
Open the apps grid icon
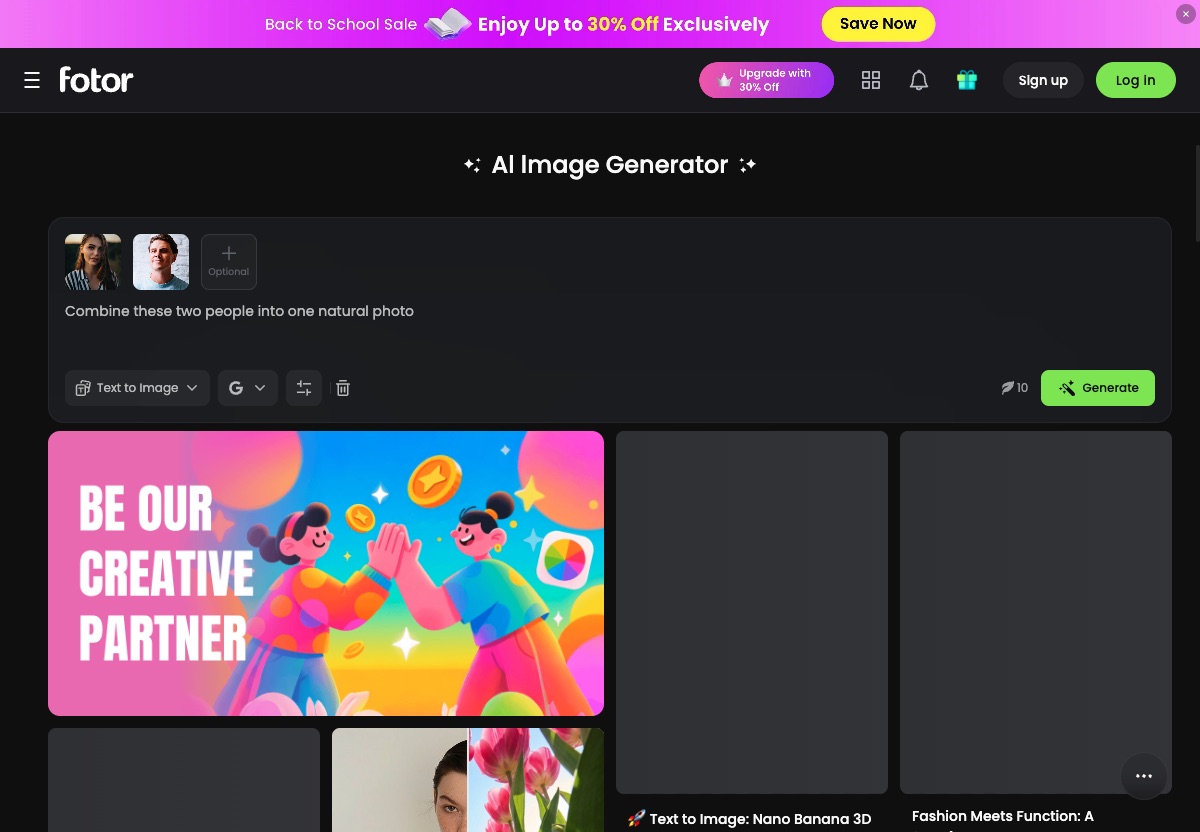871,80
